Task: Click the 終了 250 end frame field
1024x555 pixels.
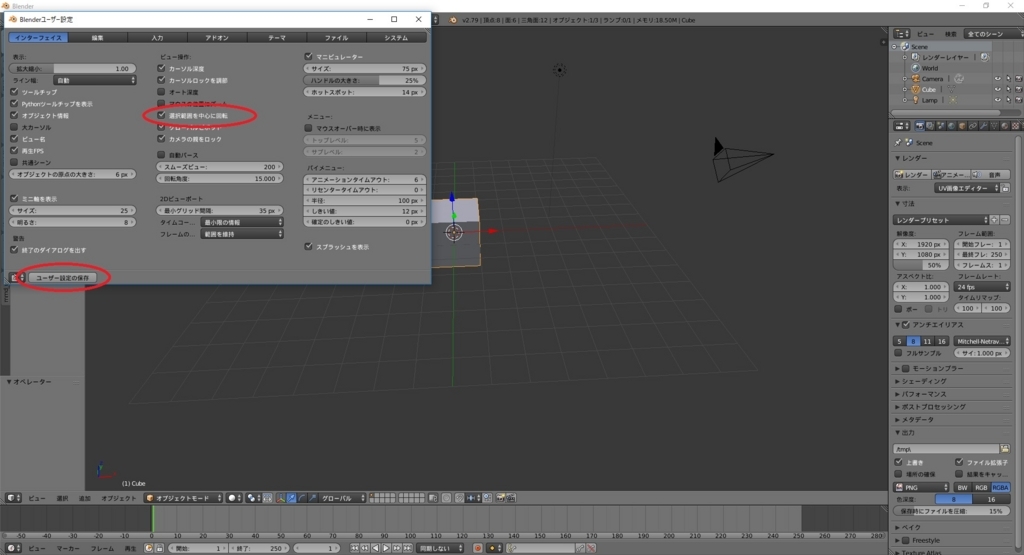Action: coord(259,548)
